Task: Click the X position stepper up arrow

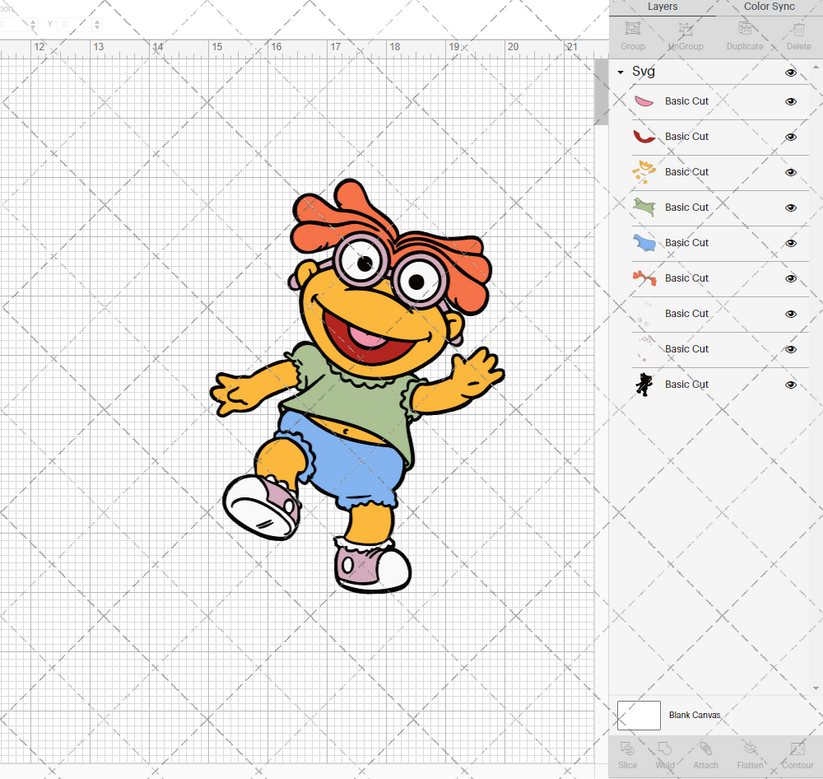Action: coord(33,22)
